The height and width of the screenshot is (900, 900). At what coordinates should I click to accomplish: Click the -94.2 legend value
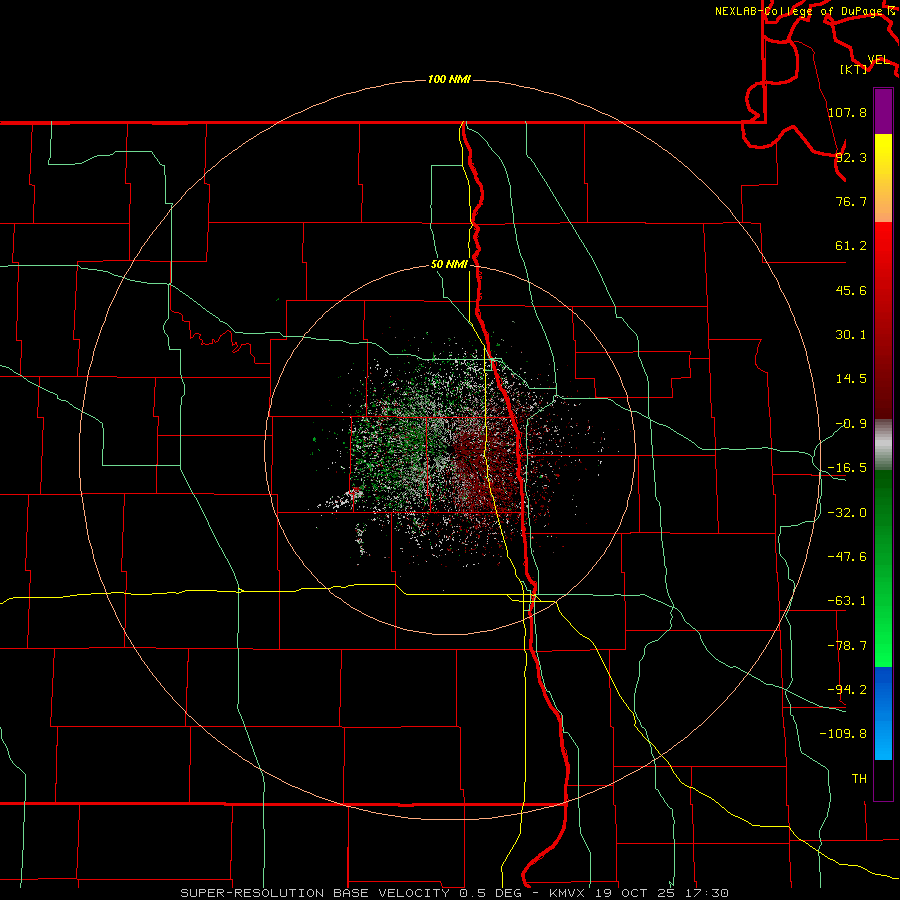click(847, 689)
